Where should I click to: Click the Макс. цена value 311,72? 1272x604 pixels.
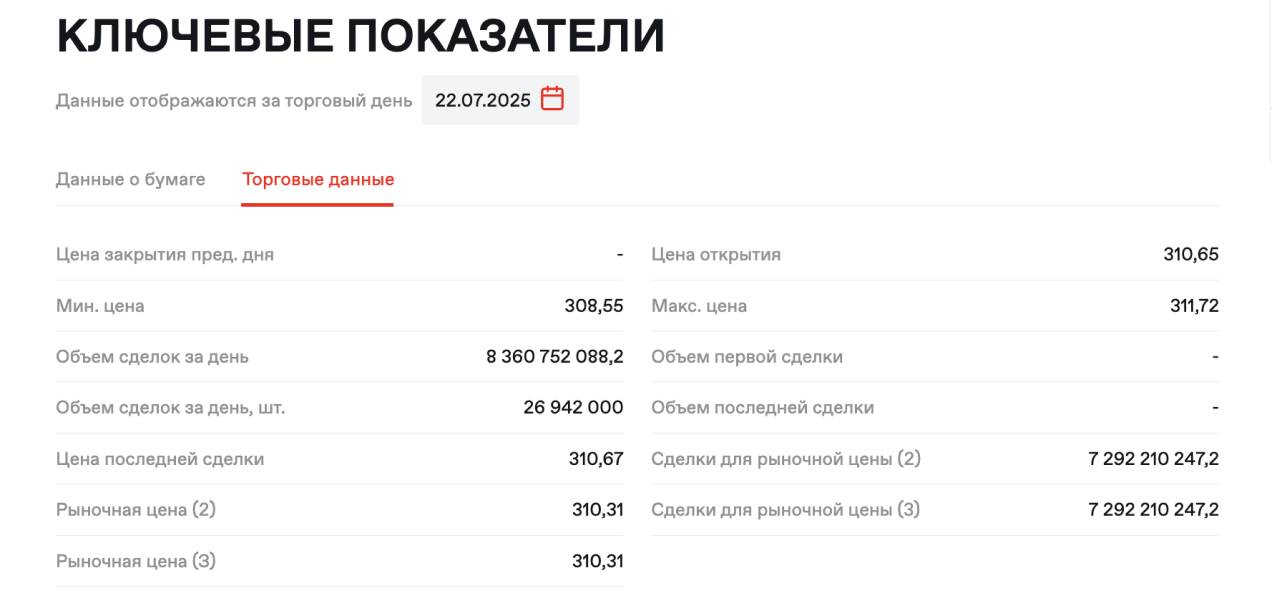coord(1194,306)
